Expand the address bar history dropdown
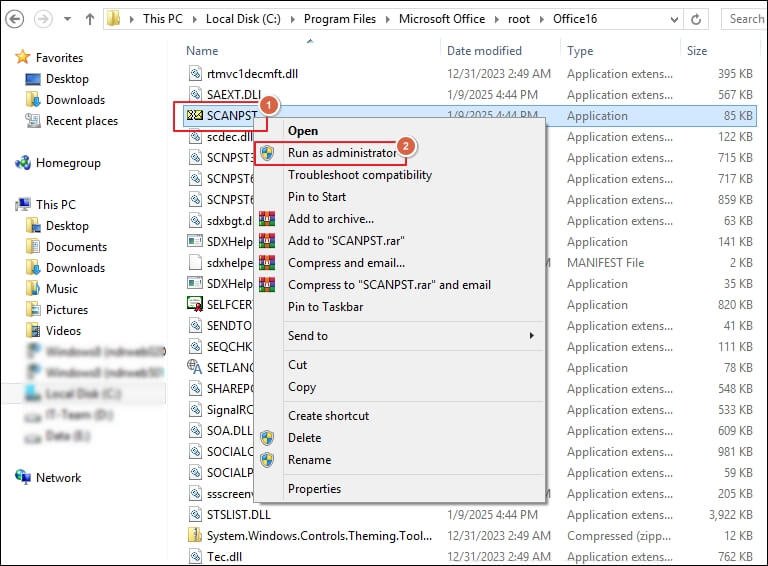This screenshot has height=566, width=768. tap(674, 20)
